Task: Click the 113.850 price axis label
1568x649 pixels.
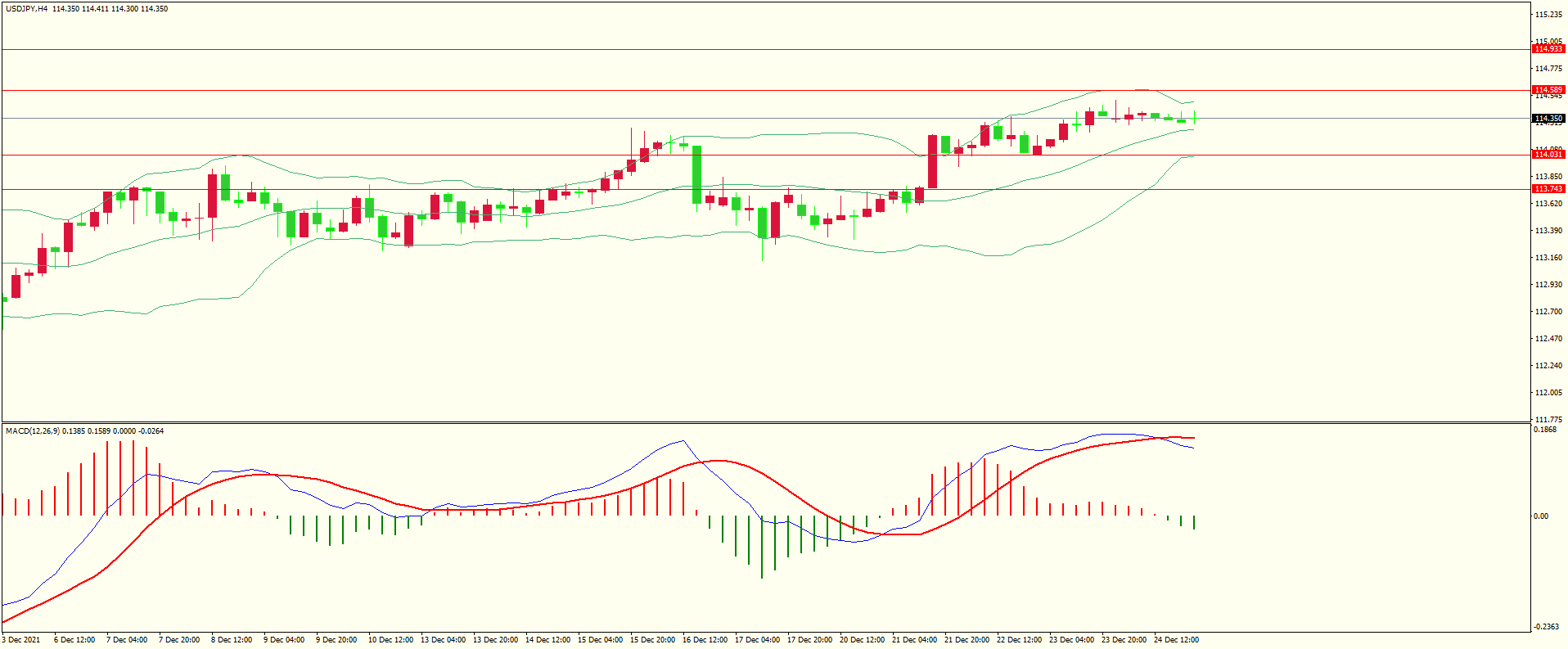Action: pyautogui.click(x=1548, y=177)
